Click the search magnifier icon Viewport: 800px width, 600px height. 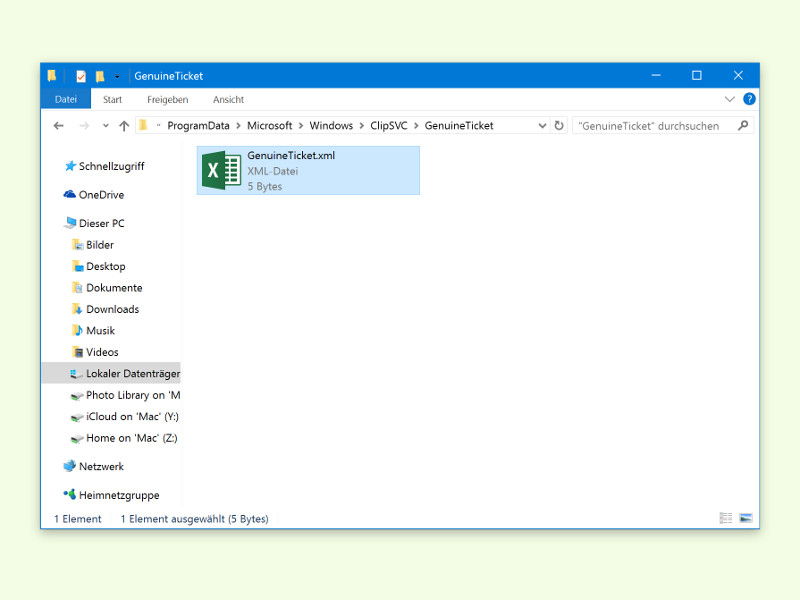click(743, 126)
